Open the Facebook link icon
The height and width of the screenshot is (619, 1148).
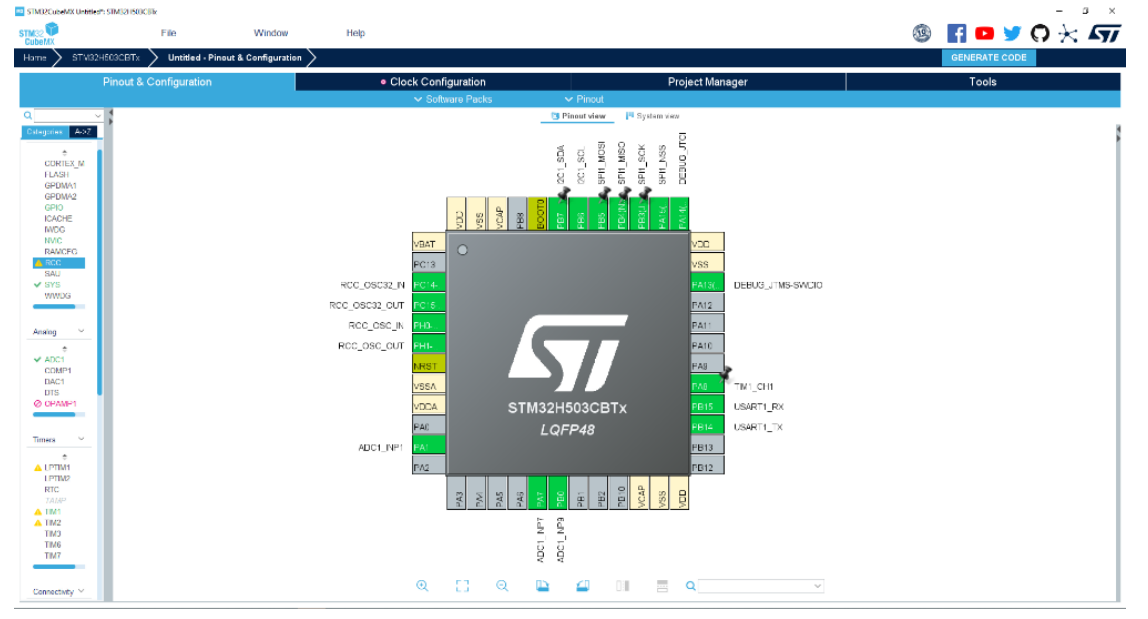956,33
